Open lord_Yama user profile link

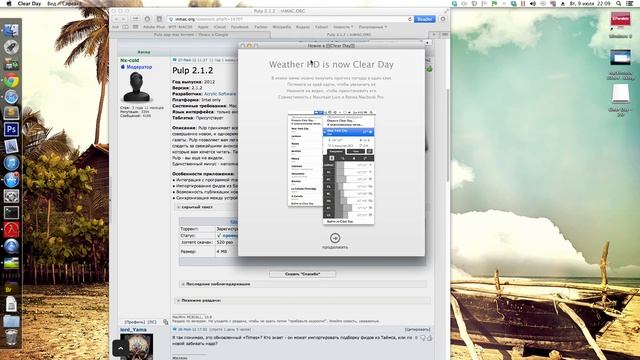click(x=133, y=329)
